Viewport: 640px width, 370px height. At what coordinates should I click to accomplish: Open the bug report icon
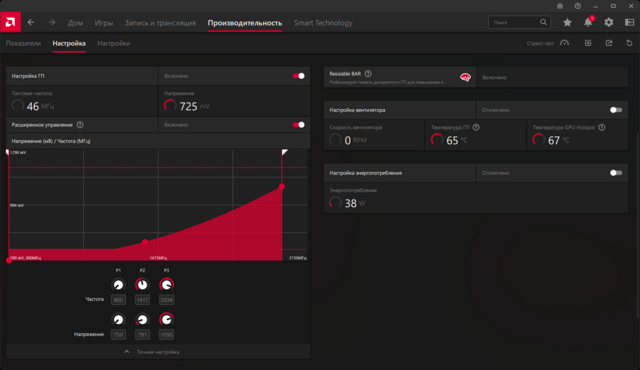pyautogui.click(x=560, y=6)
